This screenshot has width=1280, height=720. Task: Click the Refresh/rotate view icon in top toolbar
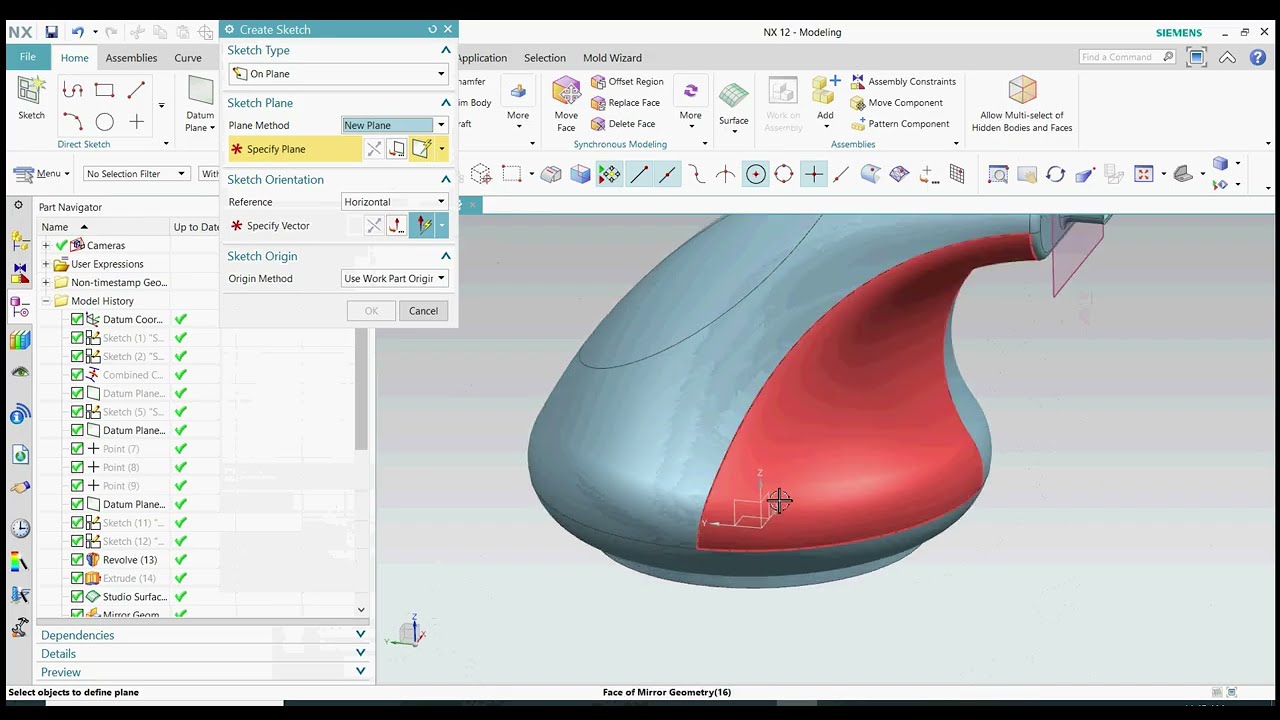coord(1055,174)
